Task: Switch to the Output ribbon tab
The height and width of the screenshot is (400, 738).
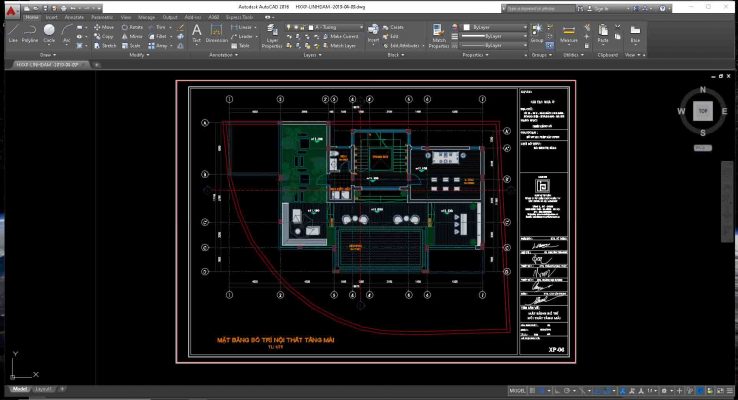Action: (170, 17)
